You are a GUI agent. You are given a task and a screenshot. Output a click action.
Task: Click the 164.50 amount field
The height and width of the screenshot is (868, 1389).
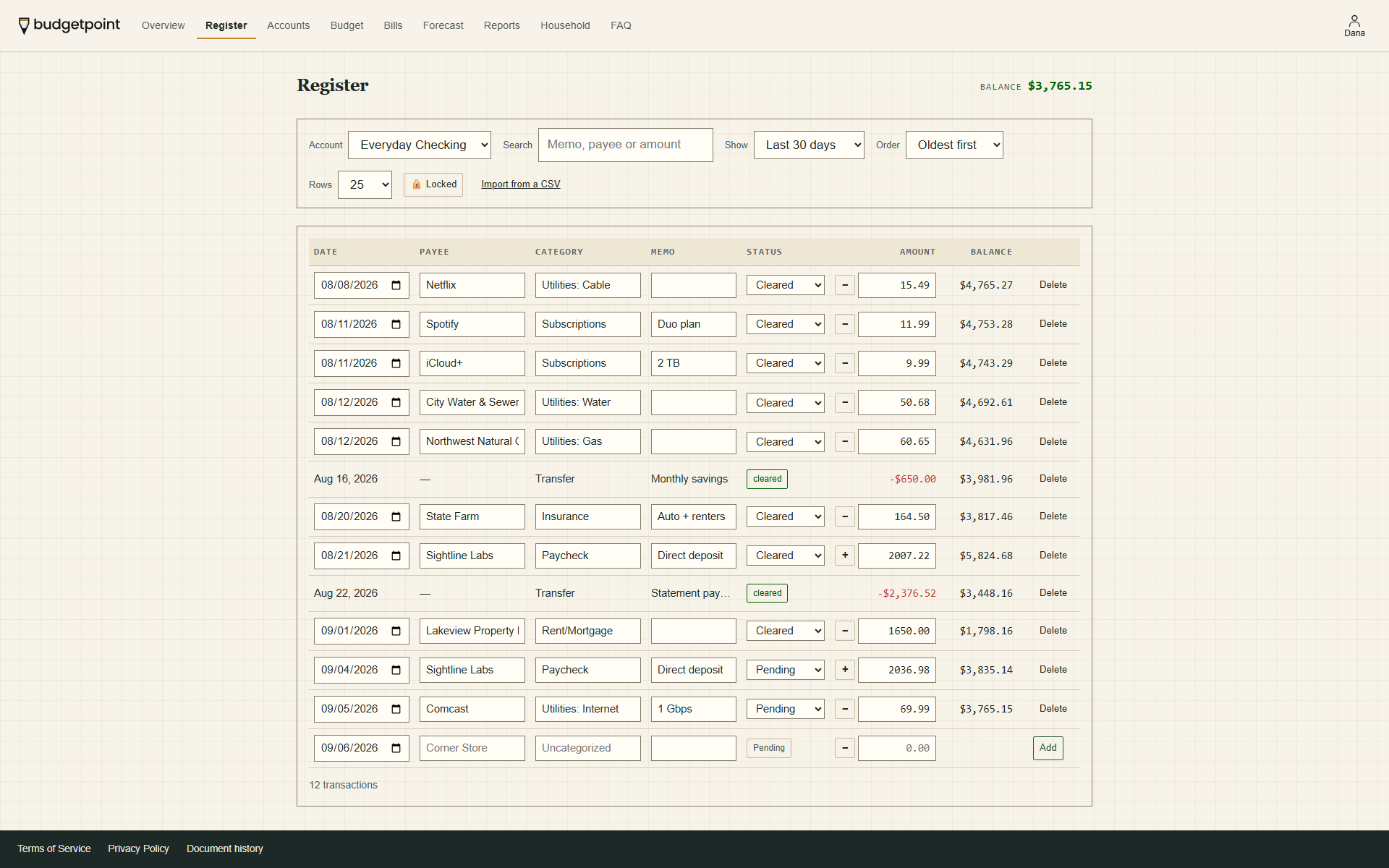(x=896, y=516)
